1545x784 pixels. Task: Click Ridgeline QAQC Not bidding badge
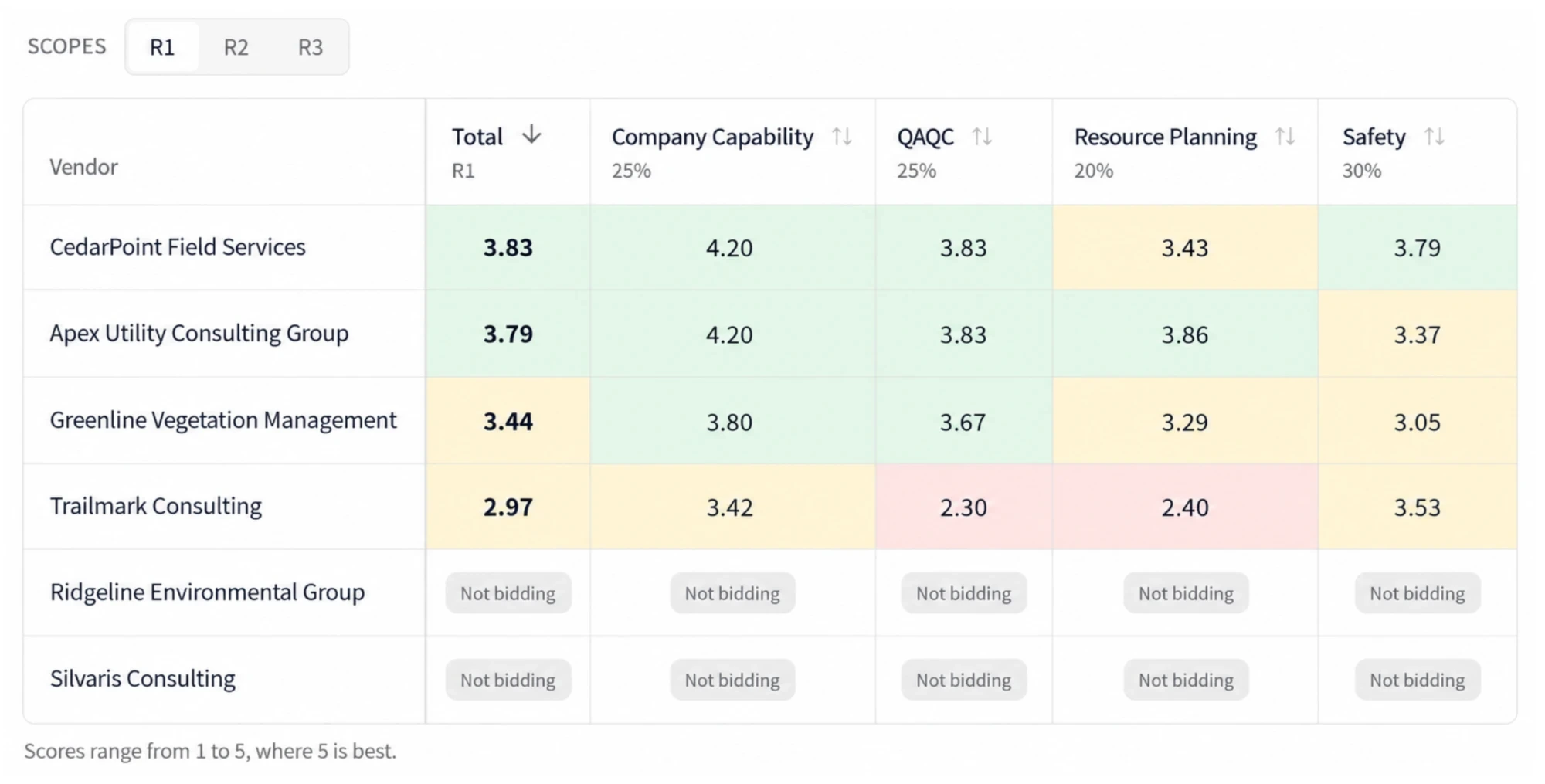click(964, 593)
